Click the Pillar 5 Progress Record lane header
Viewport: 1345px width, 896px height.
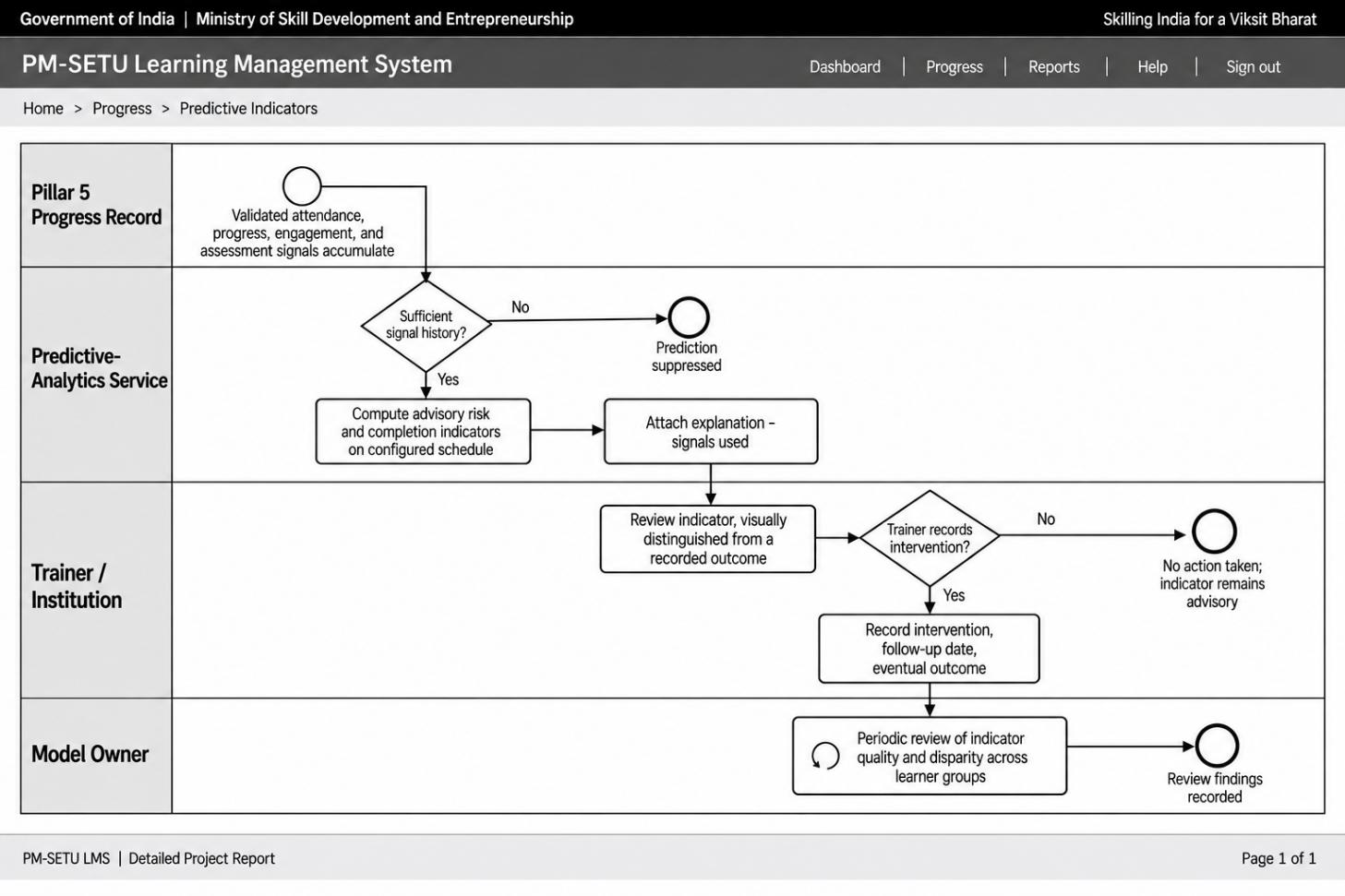[96, 205]
